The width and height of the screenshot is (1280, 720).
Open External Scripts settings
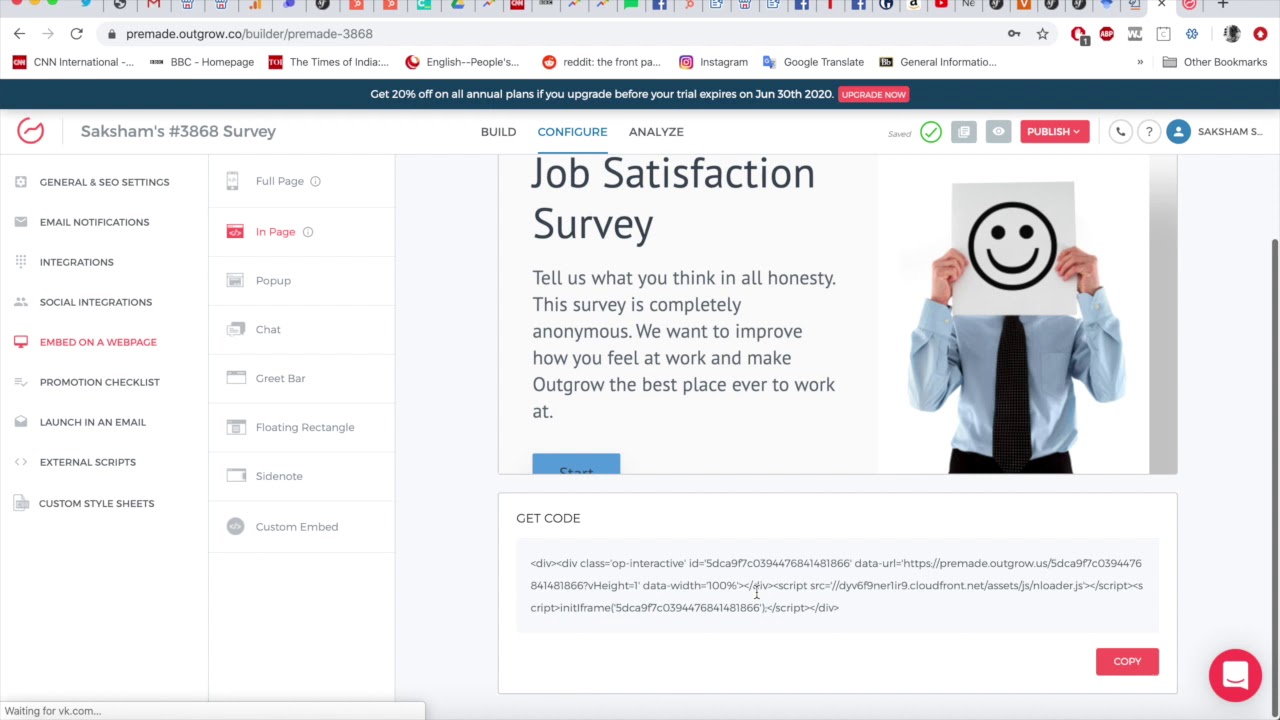pos(87,462)
